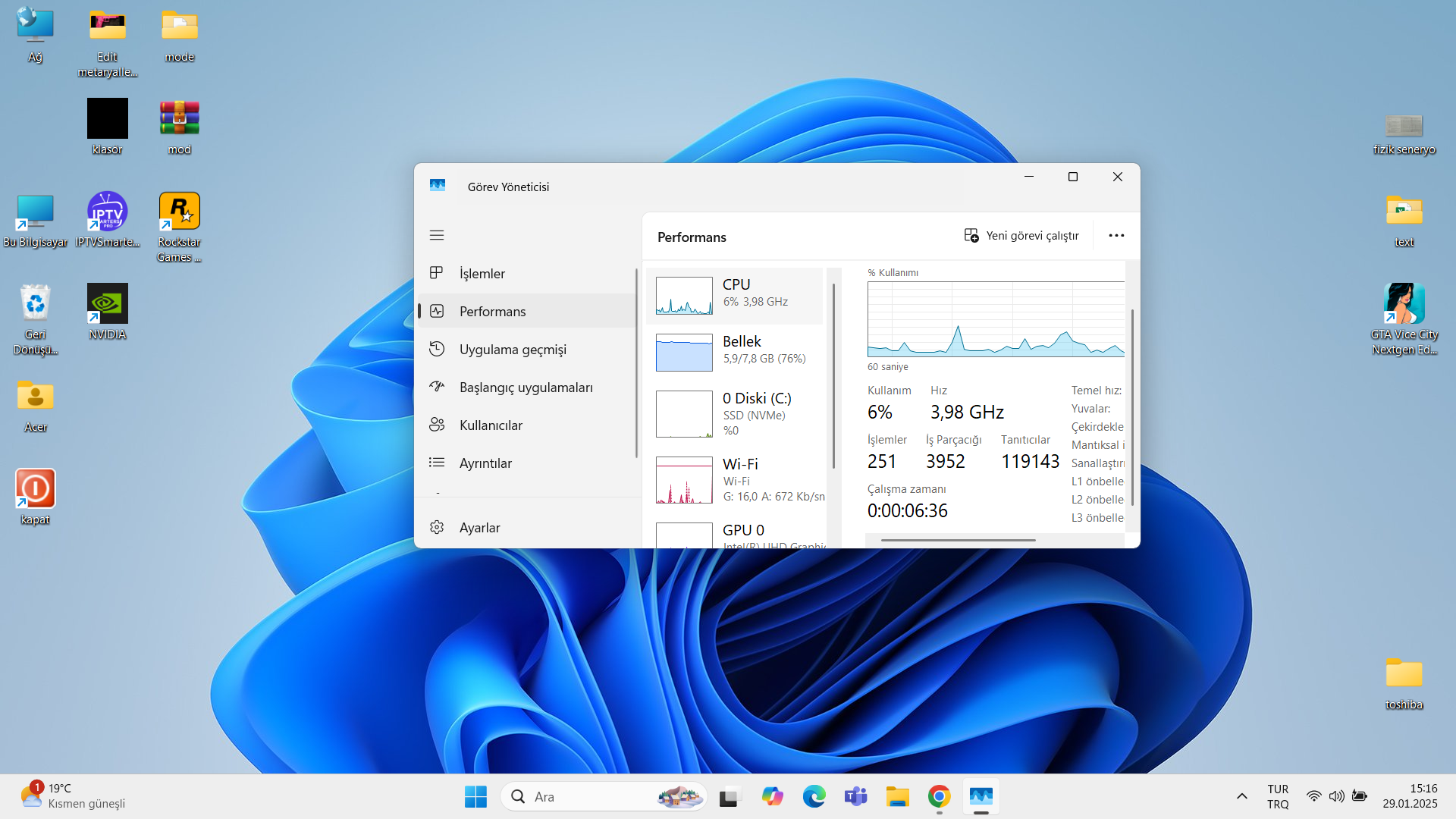Select the text folder on desktop
The image size is (1456, 819).
(1404, 221)
